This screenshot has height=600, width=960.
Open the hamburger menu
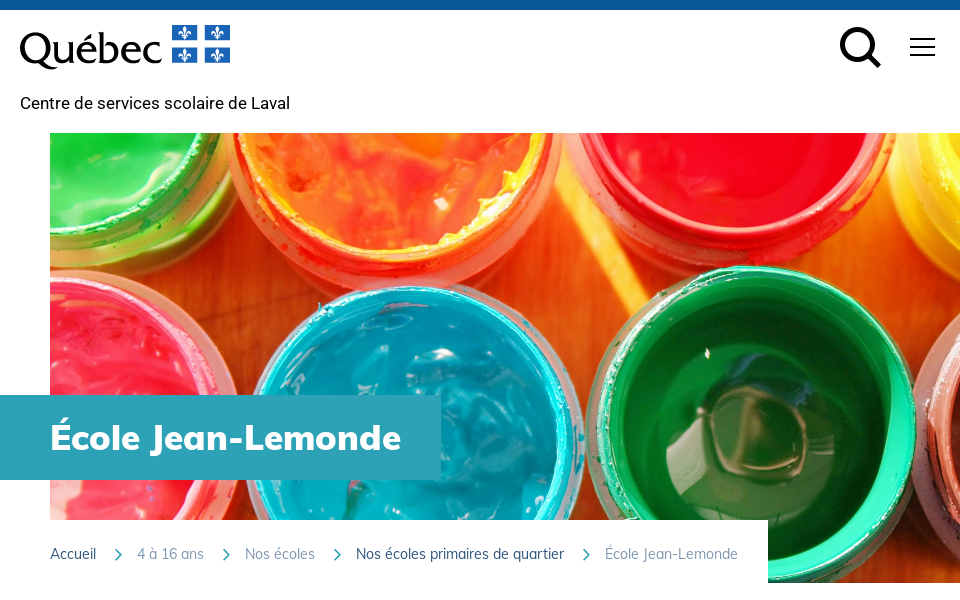(922, 47)
